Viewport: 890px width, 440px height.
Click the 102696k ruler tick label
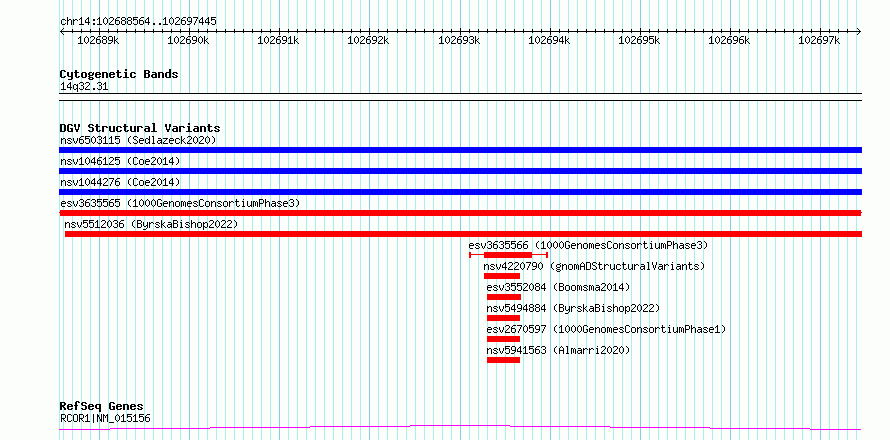(729, 40)
